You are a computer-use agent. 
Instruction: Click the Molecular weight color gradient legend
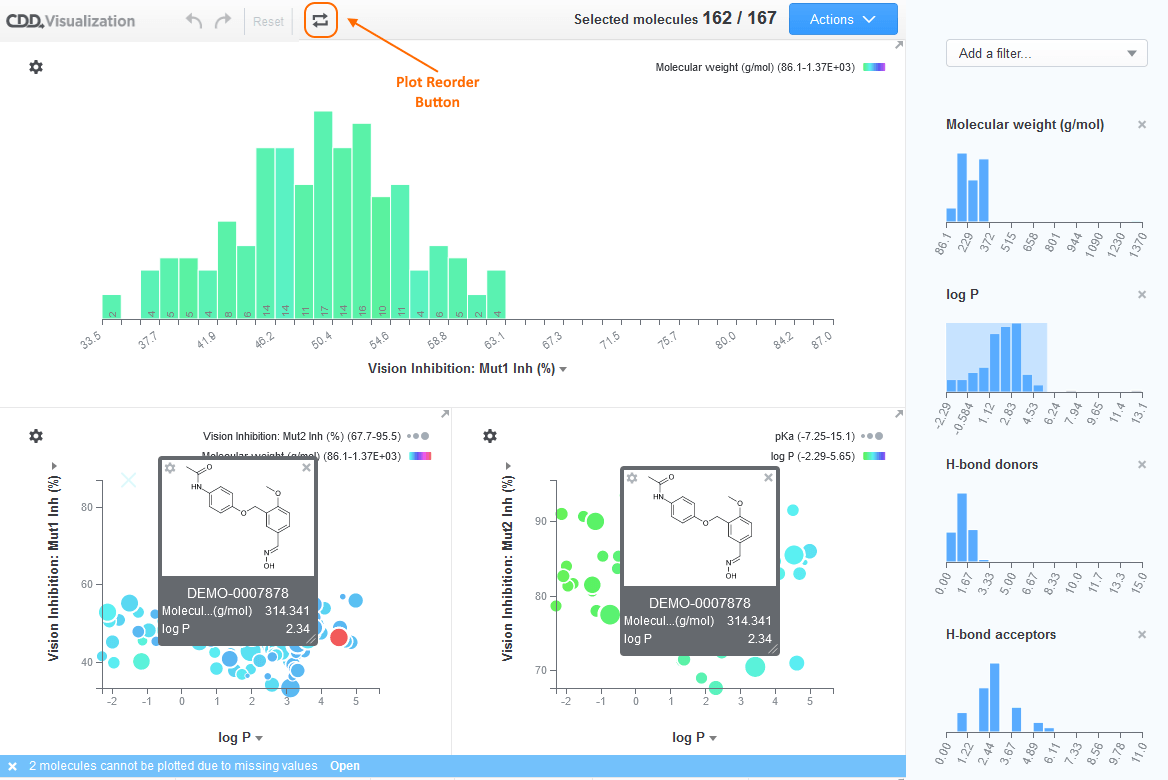tap(874, 66)
